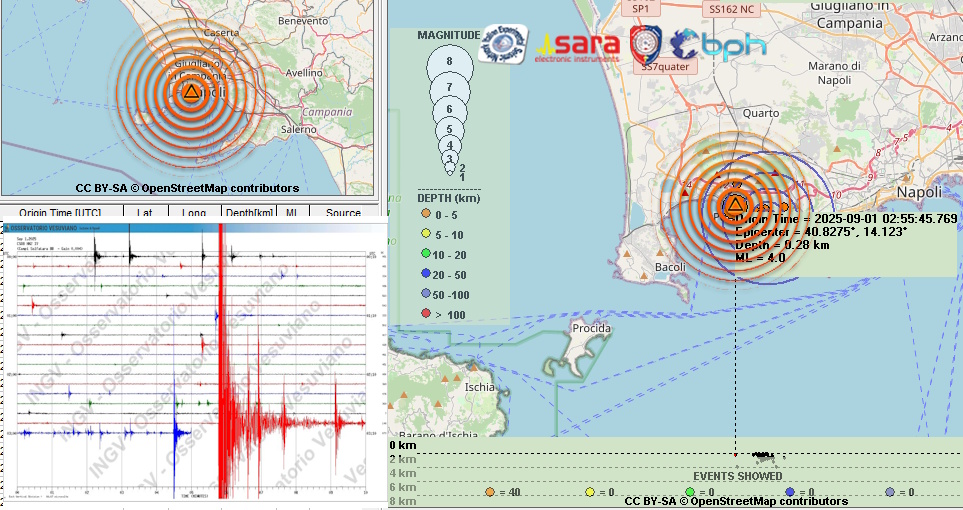Click the SS7quater road shield
This screenshot has width=963, height=510.
click(x=659, y=67)
